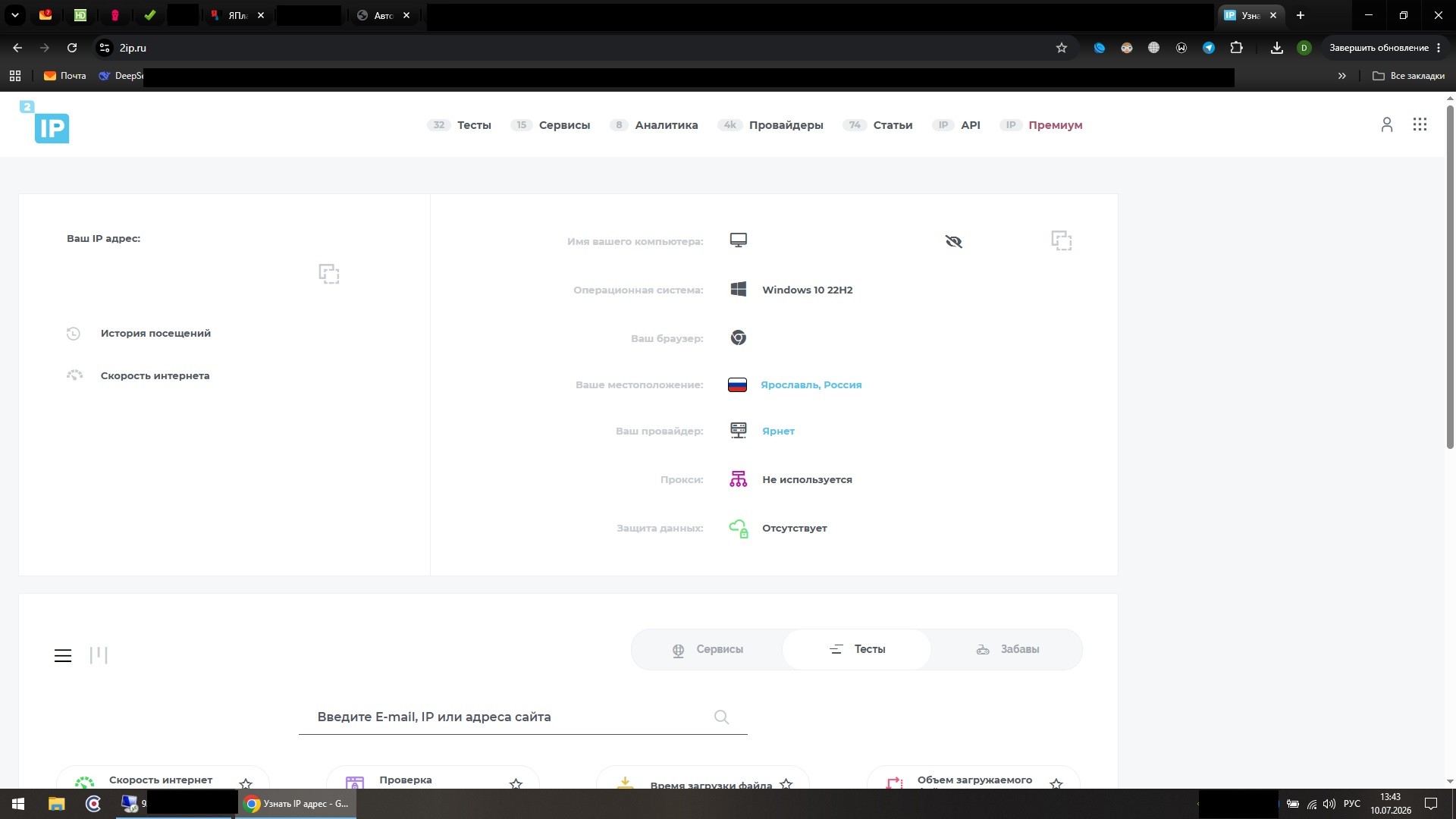This screenshot has width=1456, height=819.
Task: Open История посещений link
Action: [x=155, y=333]
